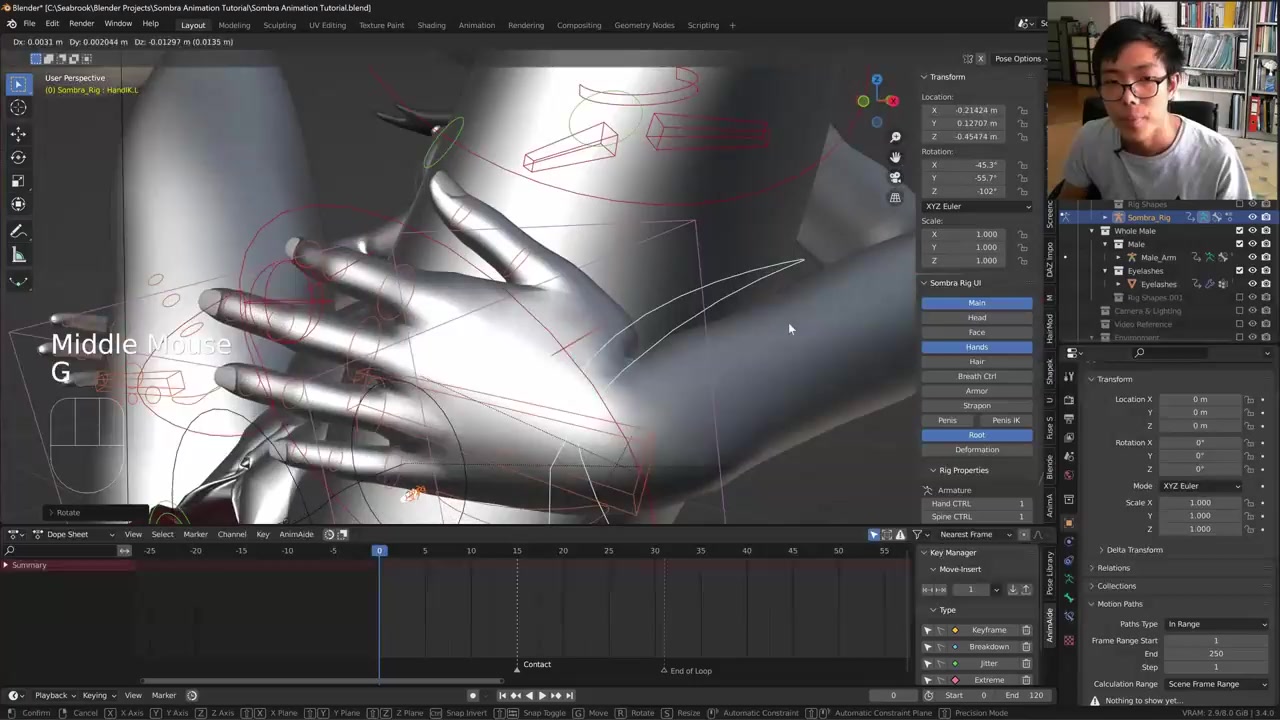1280x720 pixels.
Task: Click the Hand CTRL slider
Action: (977, 503)
